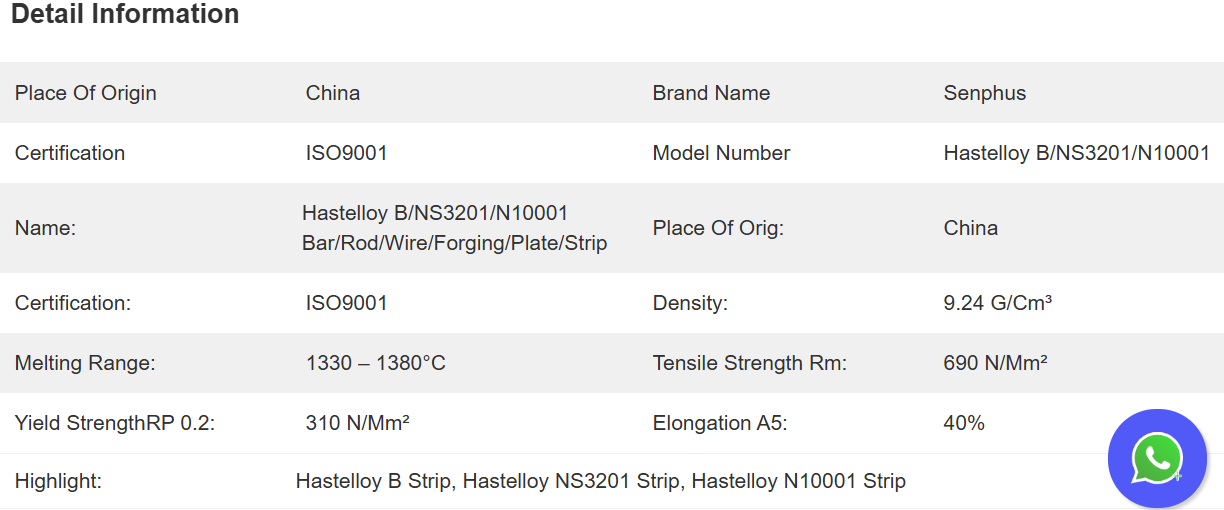Select the 690 N/Mm² tensile strength value

pyautogui.click(x=995, y=363)
